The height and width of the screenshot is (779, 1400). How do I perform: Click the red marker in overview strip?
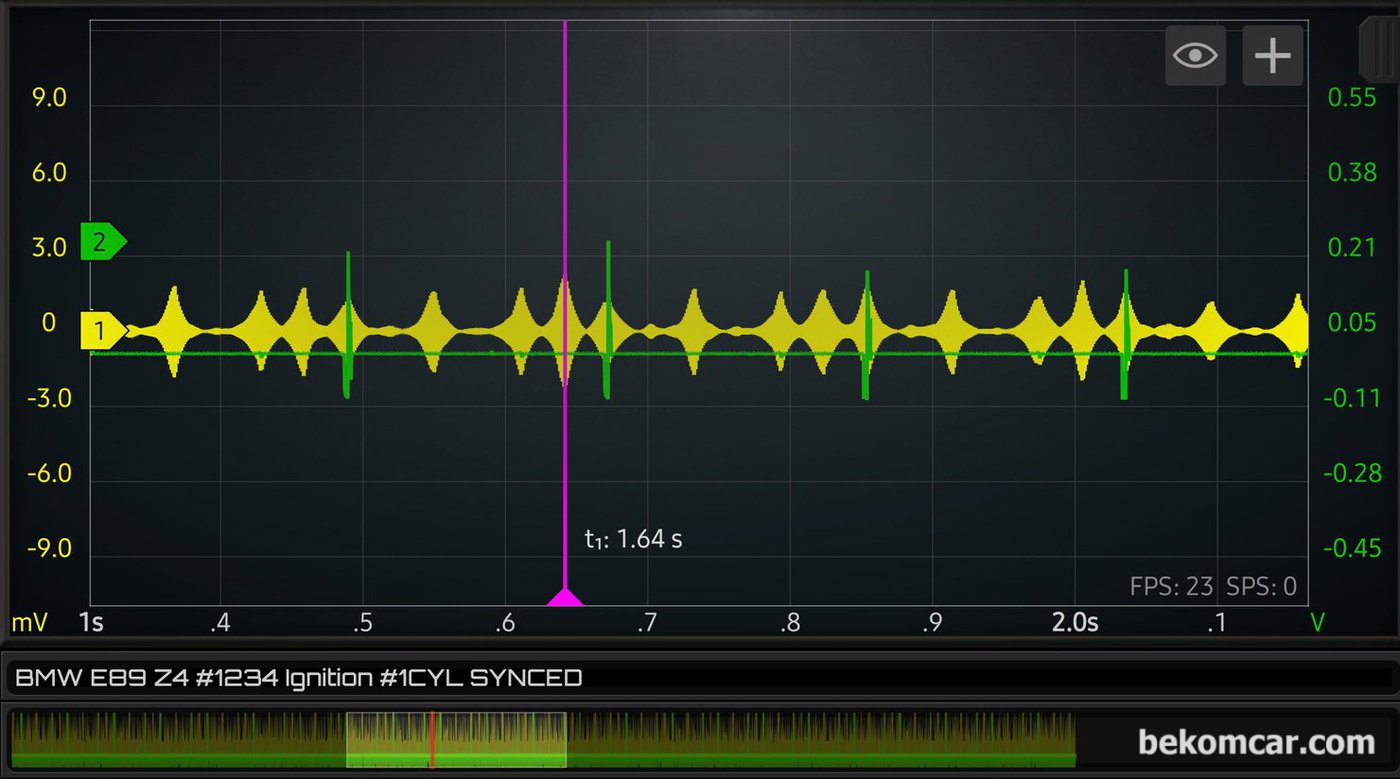[432, 739]
